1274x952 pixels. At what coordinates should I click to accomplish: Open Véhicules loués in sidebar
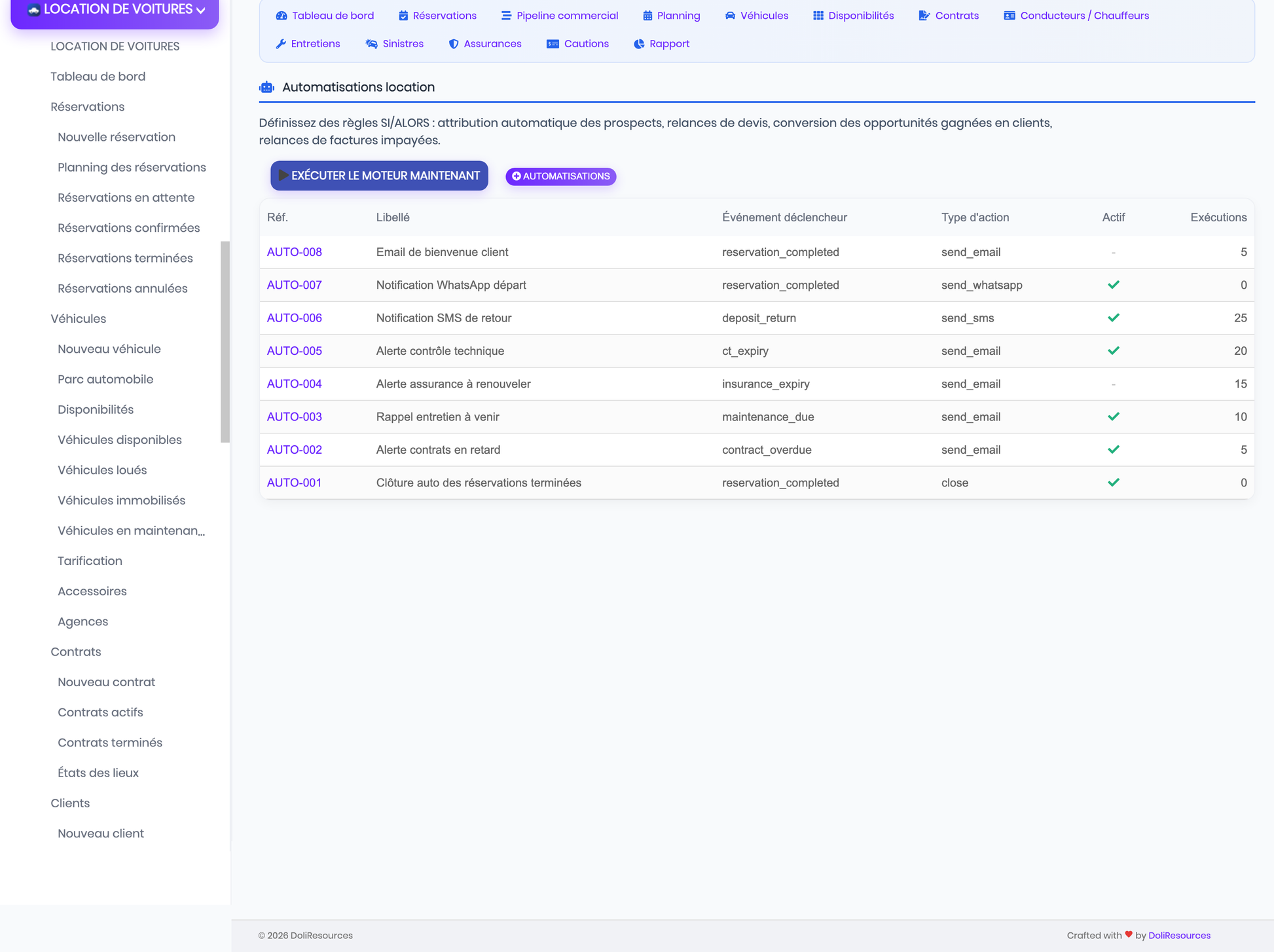pos(102,470)
